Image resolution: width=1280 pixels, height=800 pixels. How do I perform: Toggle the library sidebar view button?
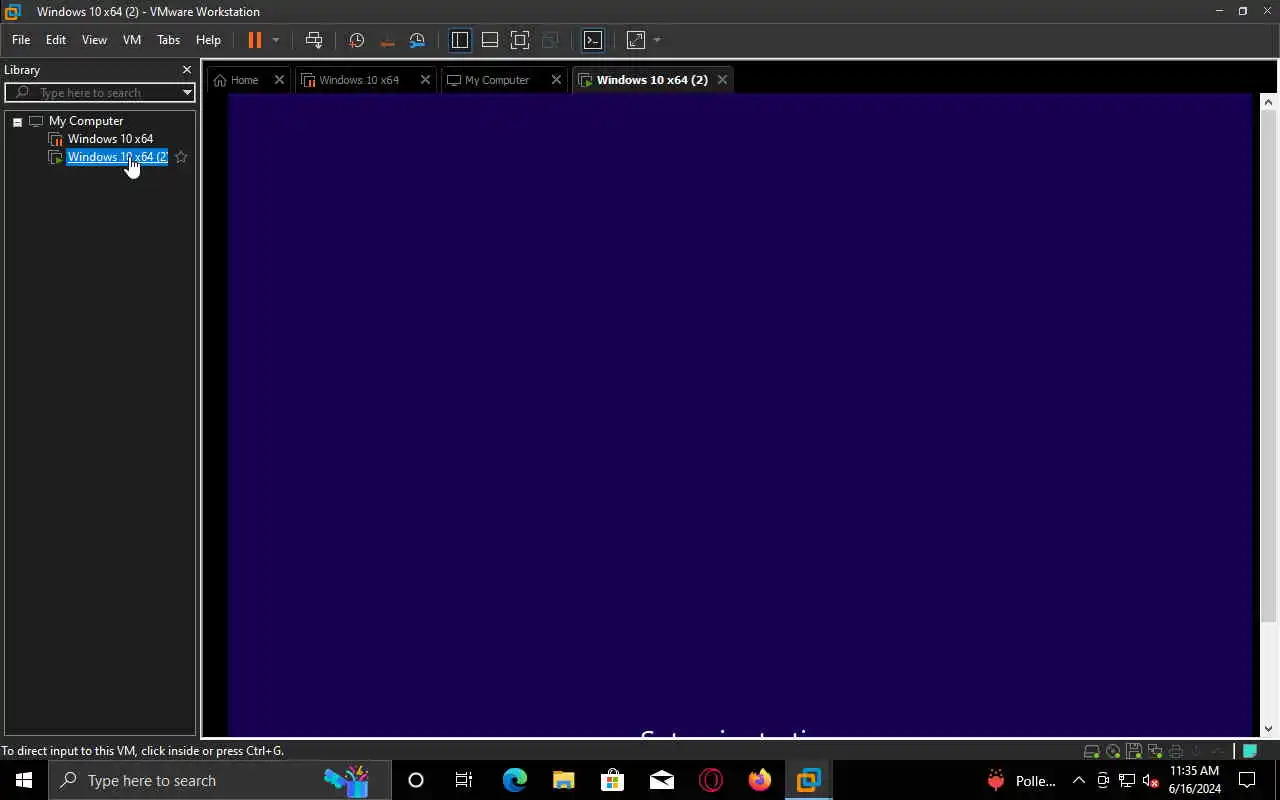pos(460,40)
